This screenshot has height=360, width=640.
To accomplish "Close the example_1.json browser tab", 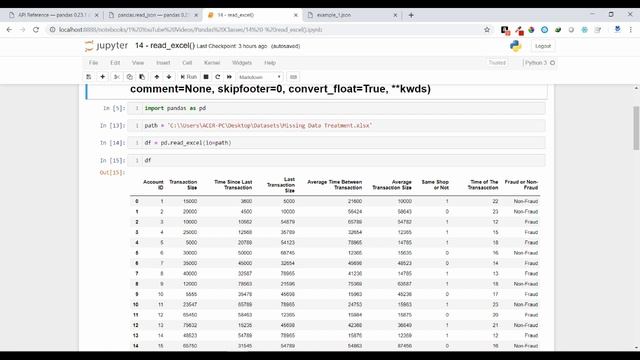I will coord(395,15).
